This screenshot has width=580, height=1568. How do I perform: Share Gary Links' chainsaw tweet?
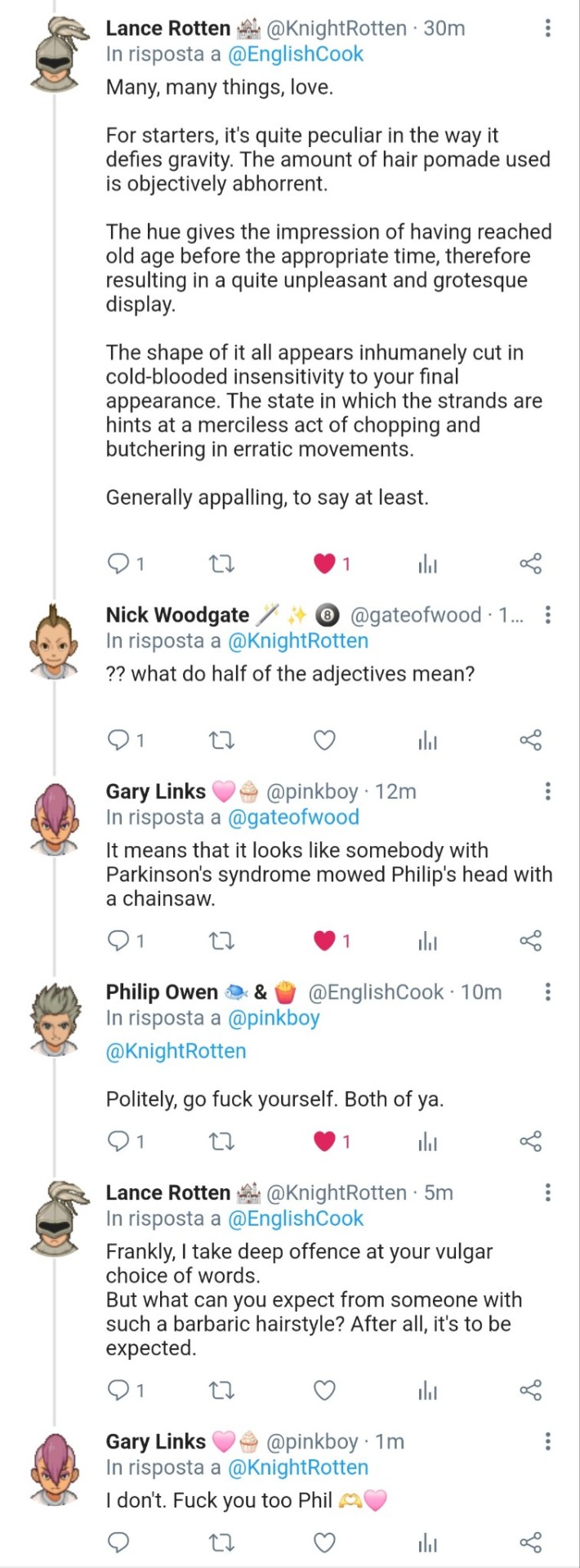tap(530, 941)
